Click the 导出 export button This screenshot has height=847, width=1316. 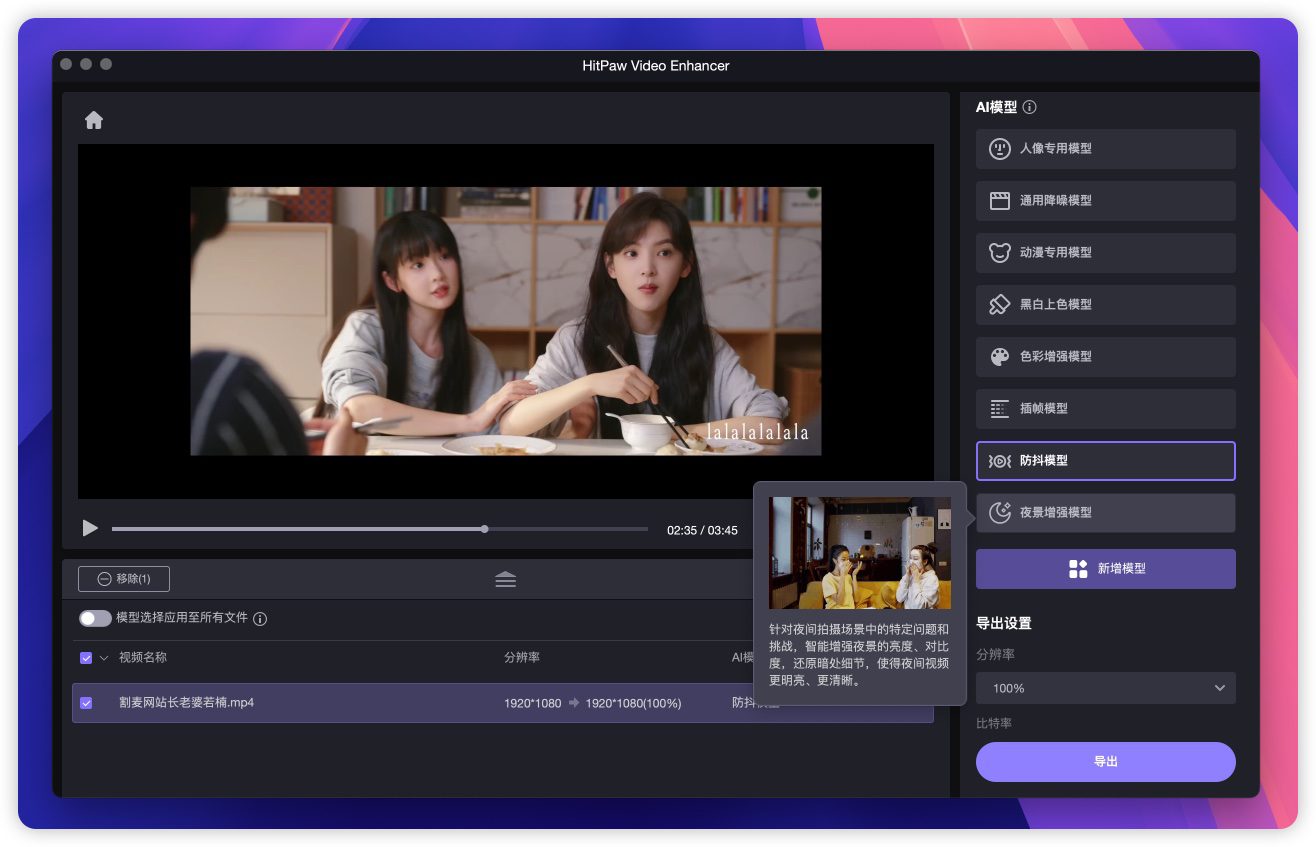(1105, 762)
